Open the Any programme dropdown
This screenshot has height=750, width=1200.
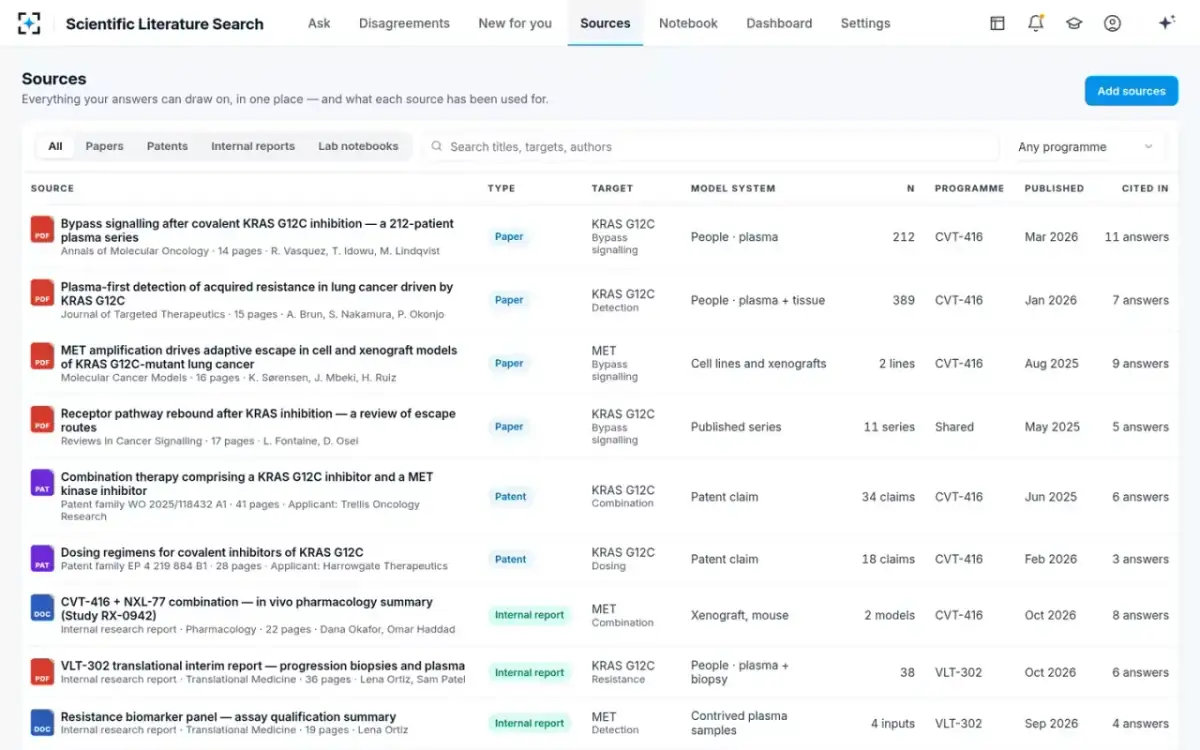(x=1084, y=147)
